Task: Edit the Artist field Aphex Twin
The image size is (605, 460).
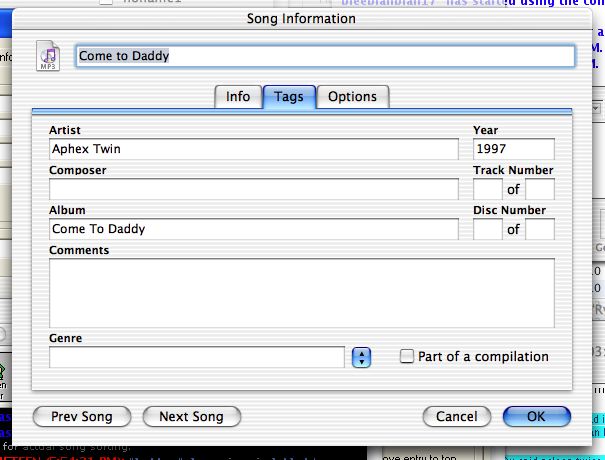Action: pyautogui.click(x=254, y=149)
